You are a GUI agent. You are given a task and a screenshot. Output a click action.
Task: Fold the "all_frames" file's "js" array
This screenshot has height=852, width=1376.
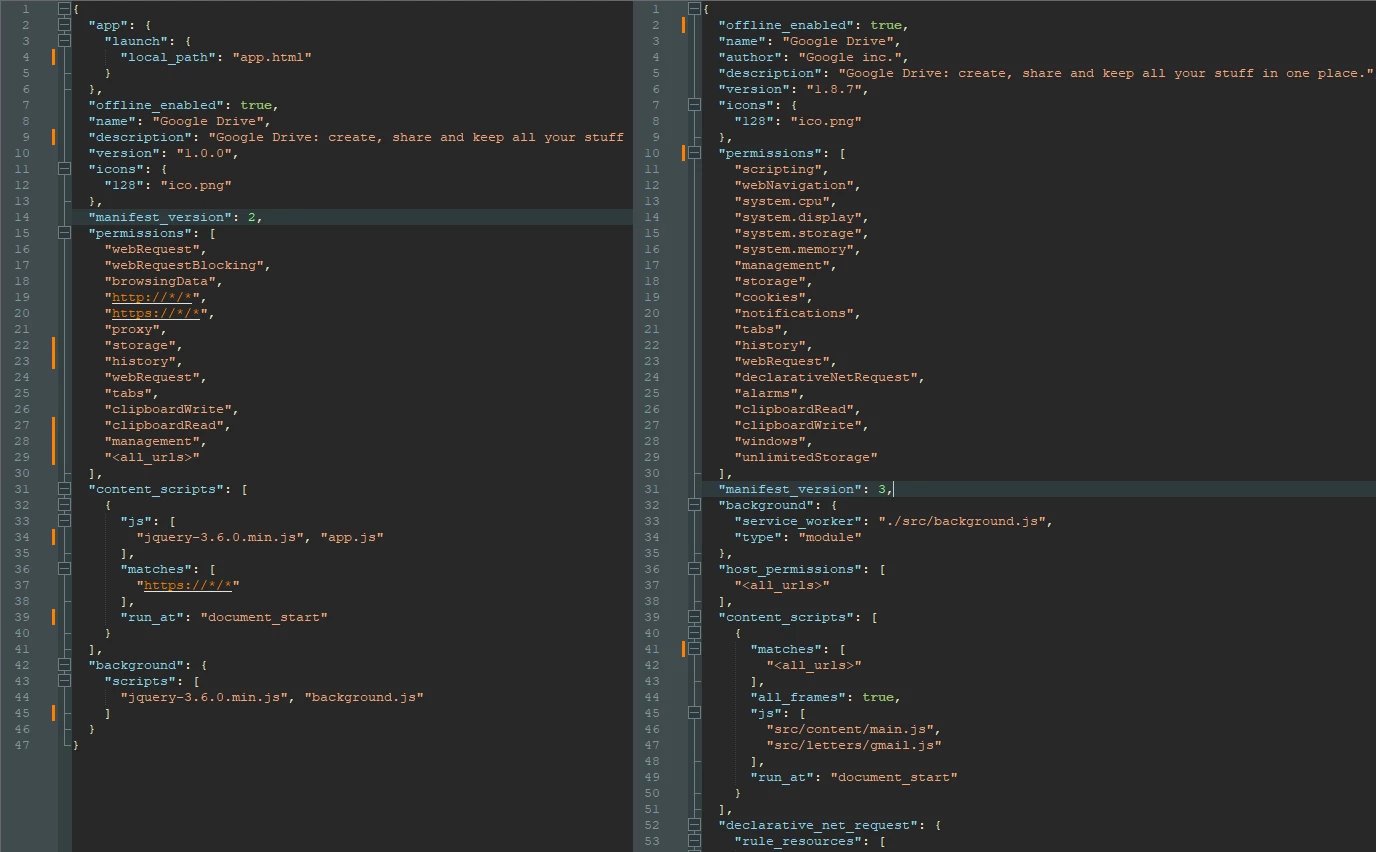point(695,713)
